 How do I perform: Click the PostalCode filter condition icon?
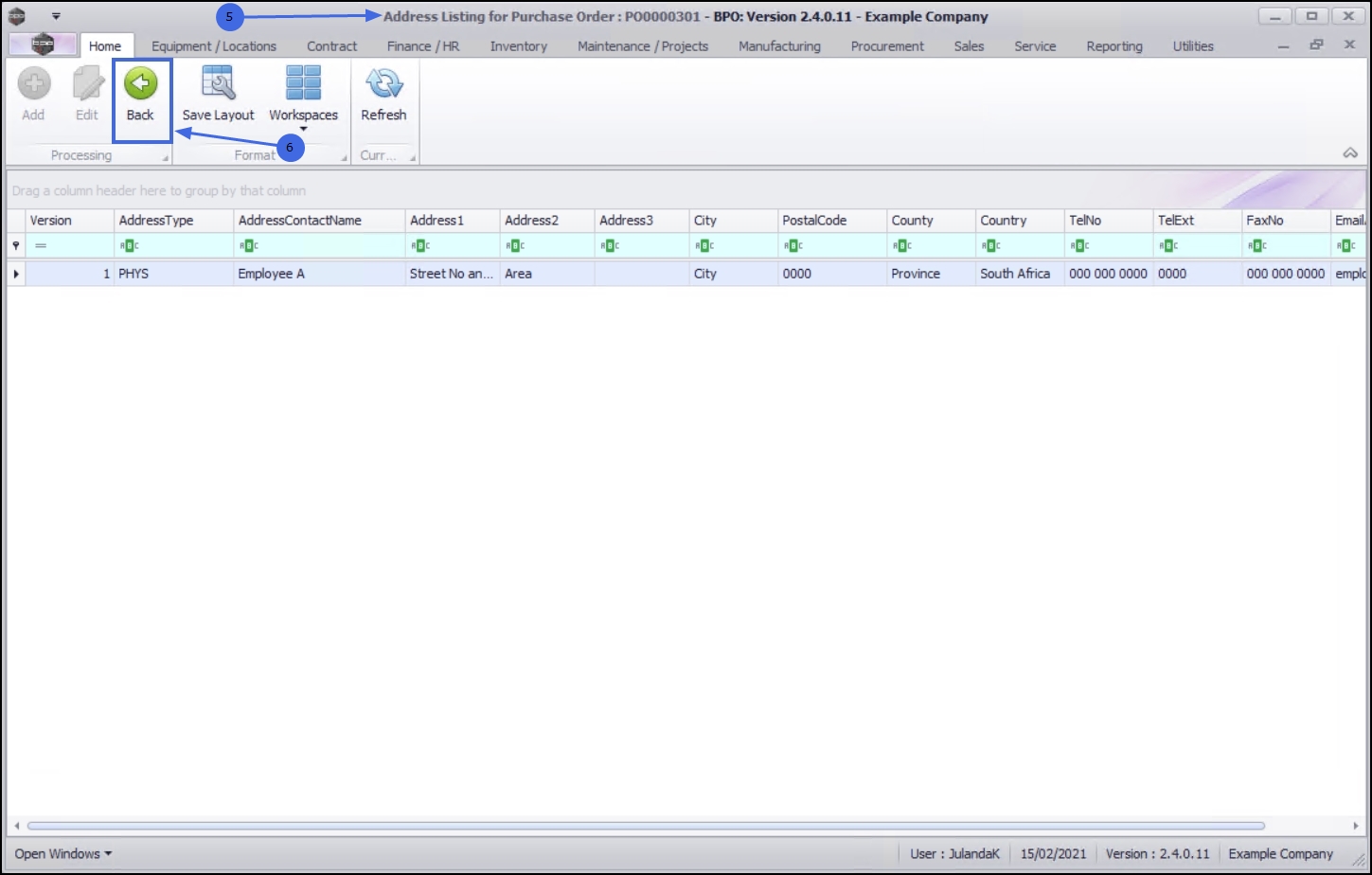click(792, 246)
